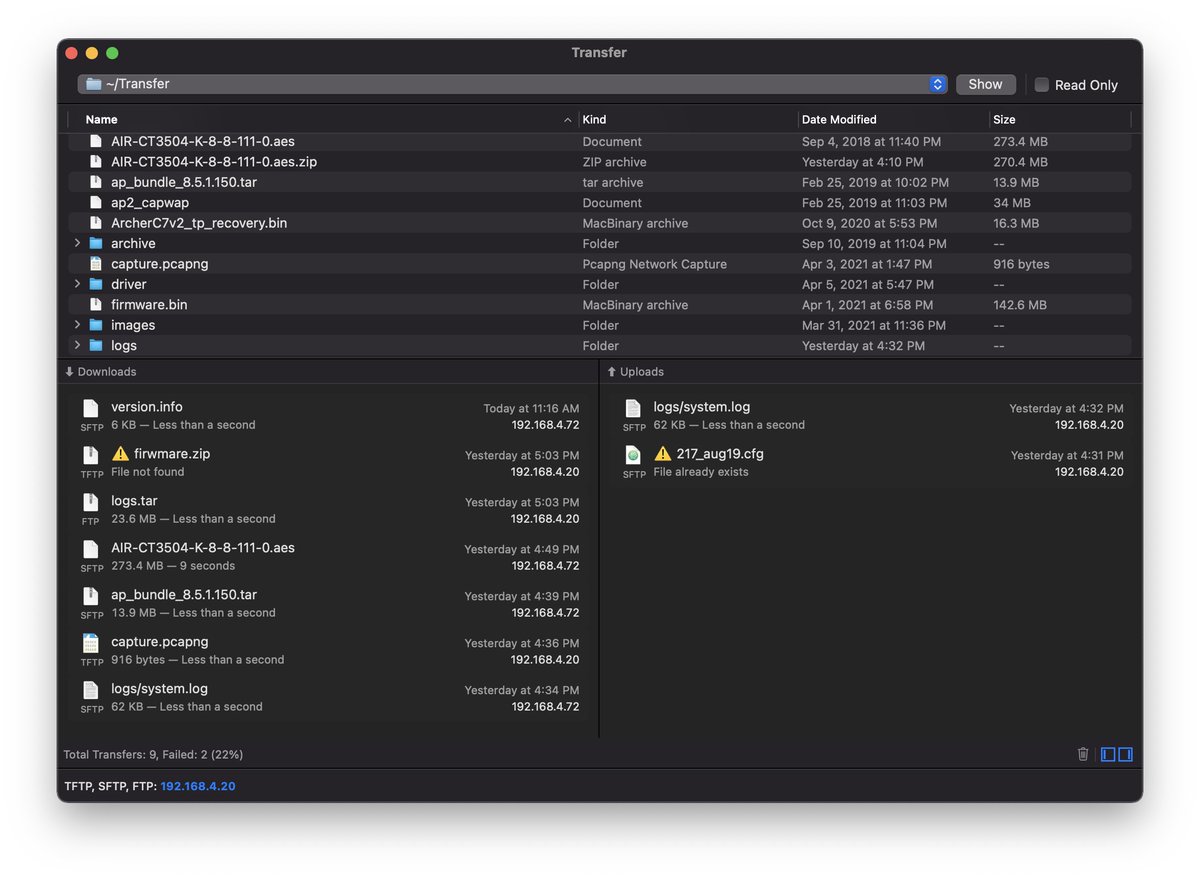1200x878 pixels.
Task: Click AIR-CT3504-K-8-8-111-0.aes download icon
Action: pos(91,549)
